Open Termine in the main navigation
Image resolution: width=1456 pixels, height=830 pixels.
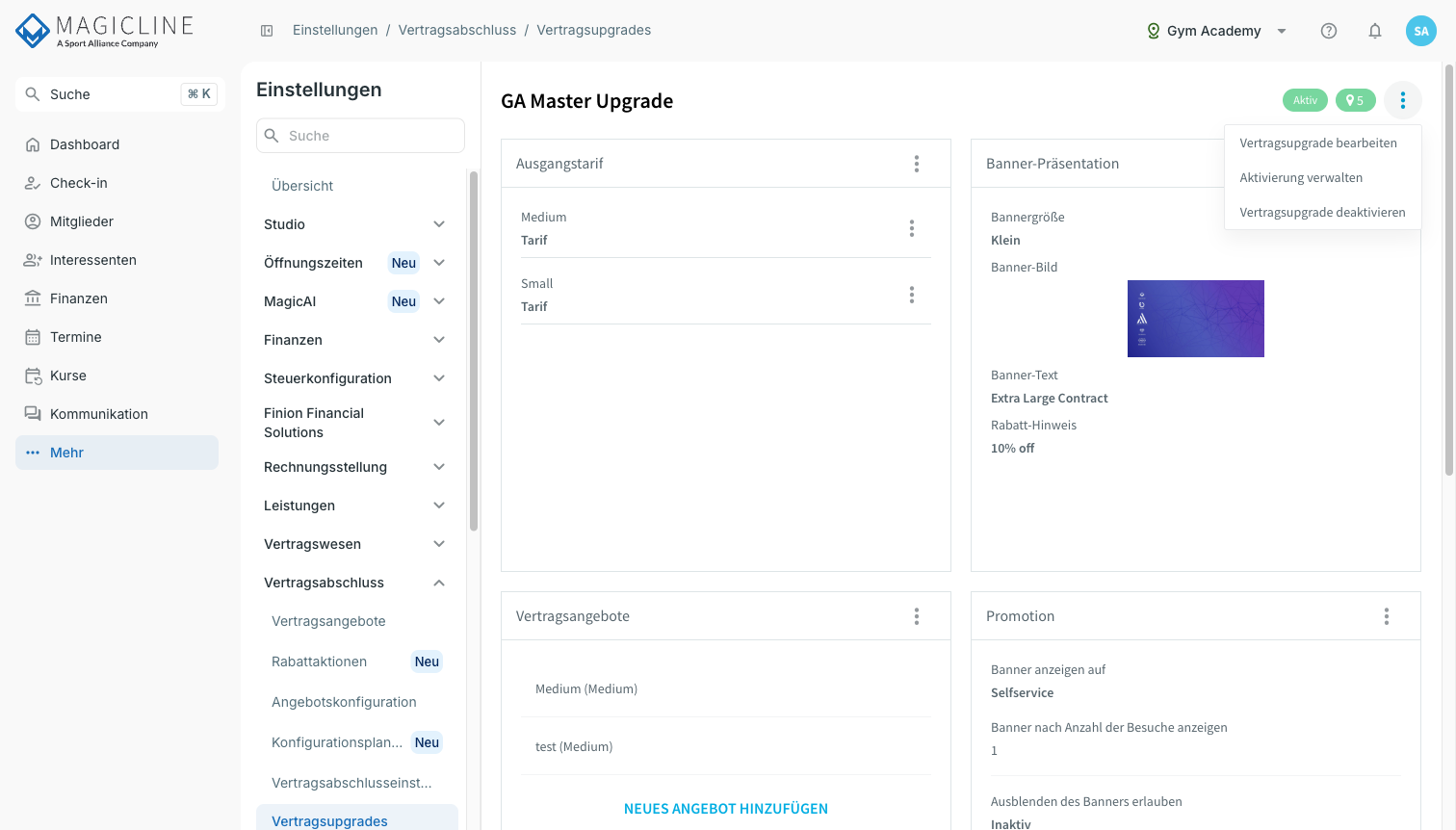tap(117, 337)
